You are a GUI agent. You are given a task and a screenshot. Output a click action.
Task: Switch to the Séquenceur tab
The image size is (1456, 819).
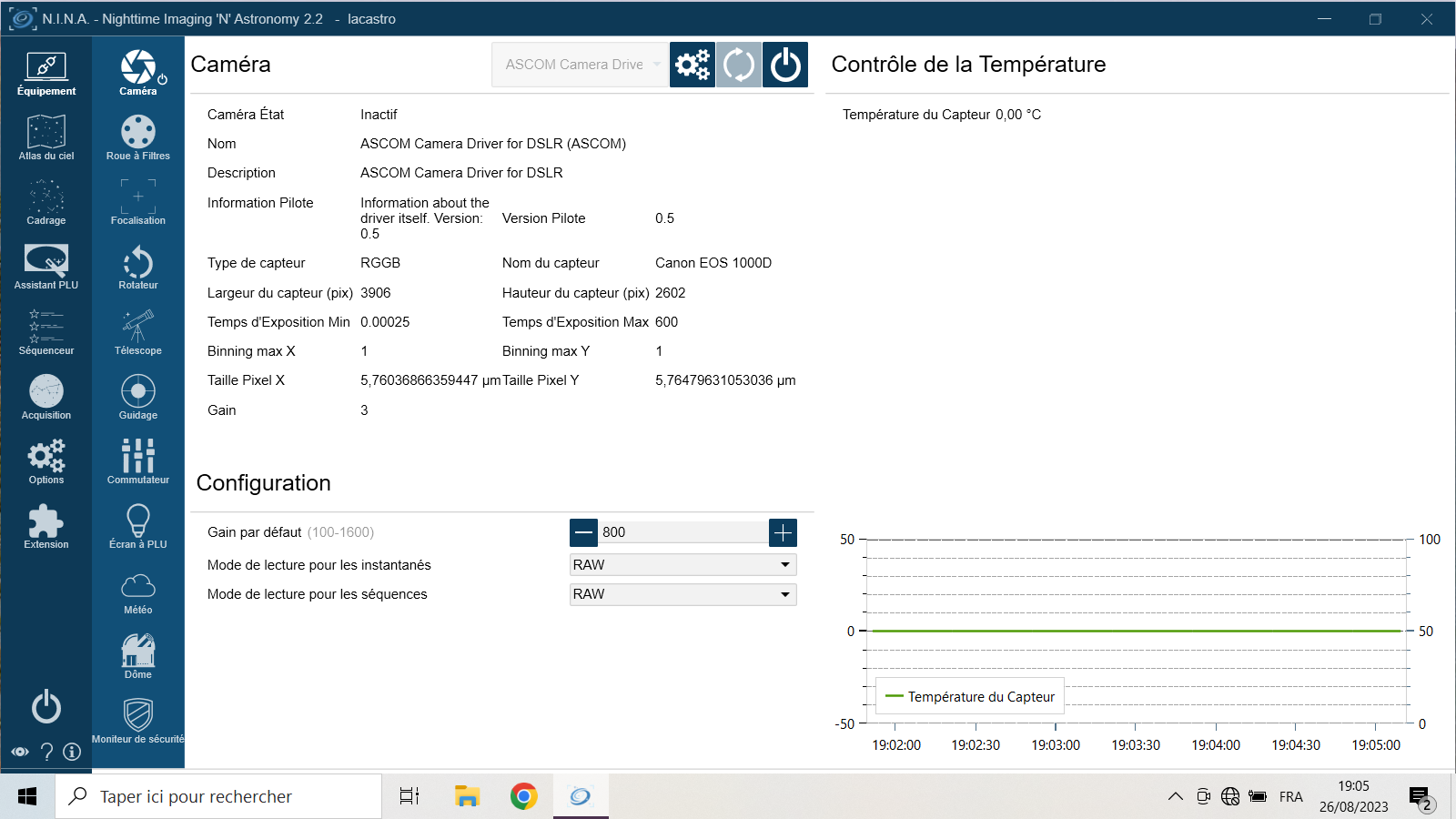46,332
